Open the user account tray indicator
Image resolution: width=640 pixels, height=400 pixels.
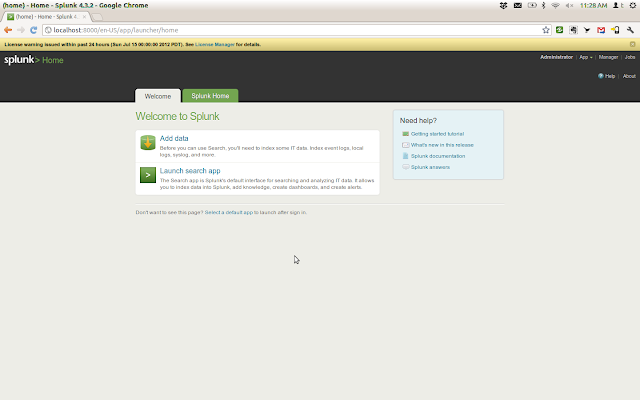coord(618,5)
